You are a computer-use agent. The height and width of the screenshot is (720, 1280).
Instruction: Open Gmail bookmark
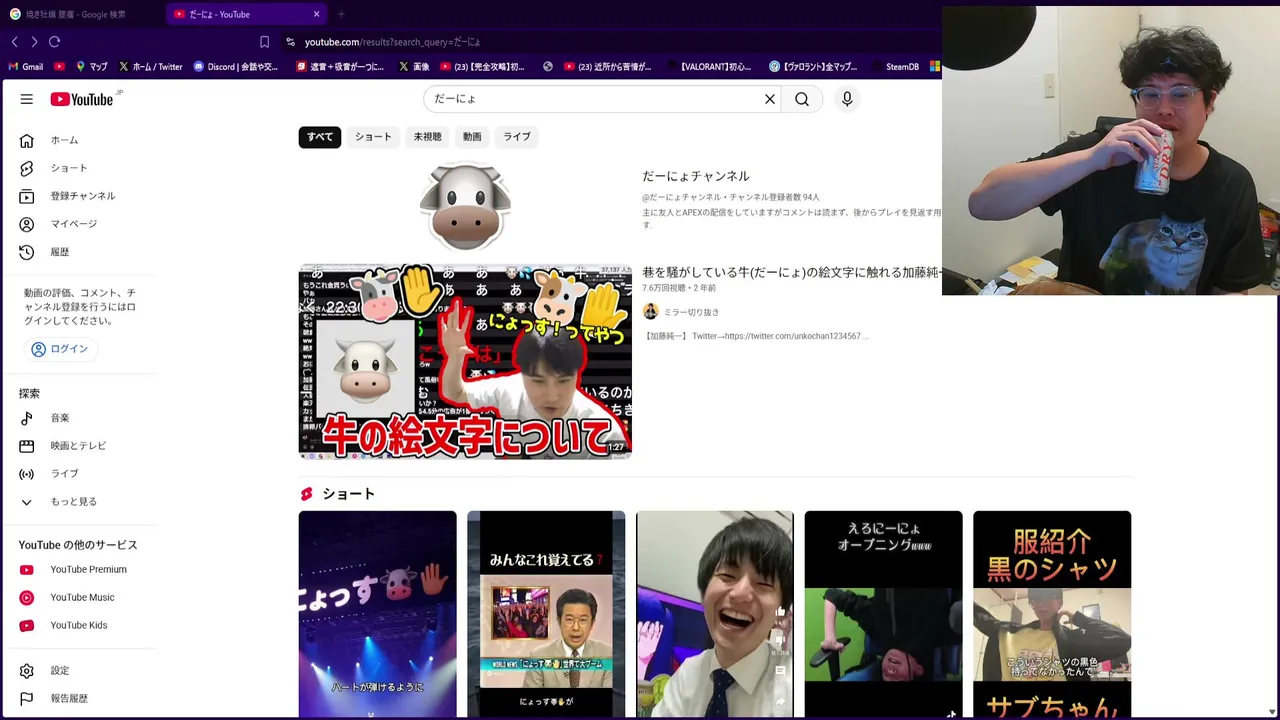[26, 67]
